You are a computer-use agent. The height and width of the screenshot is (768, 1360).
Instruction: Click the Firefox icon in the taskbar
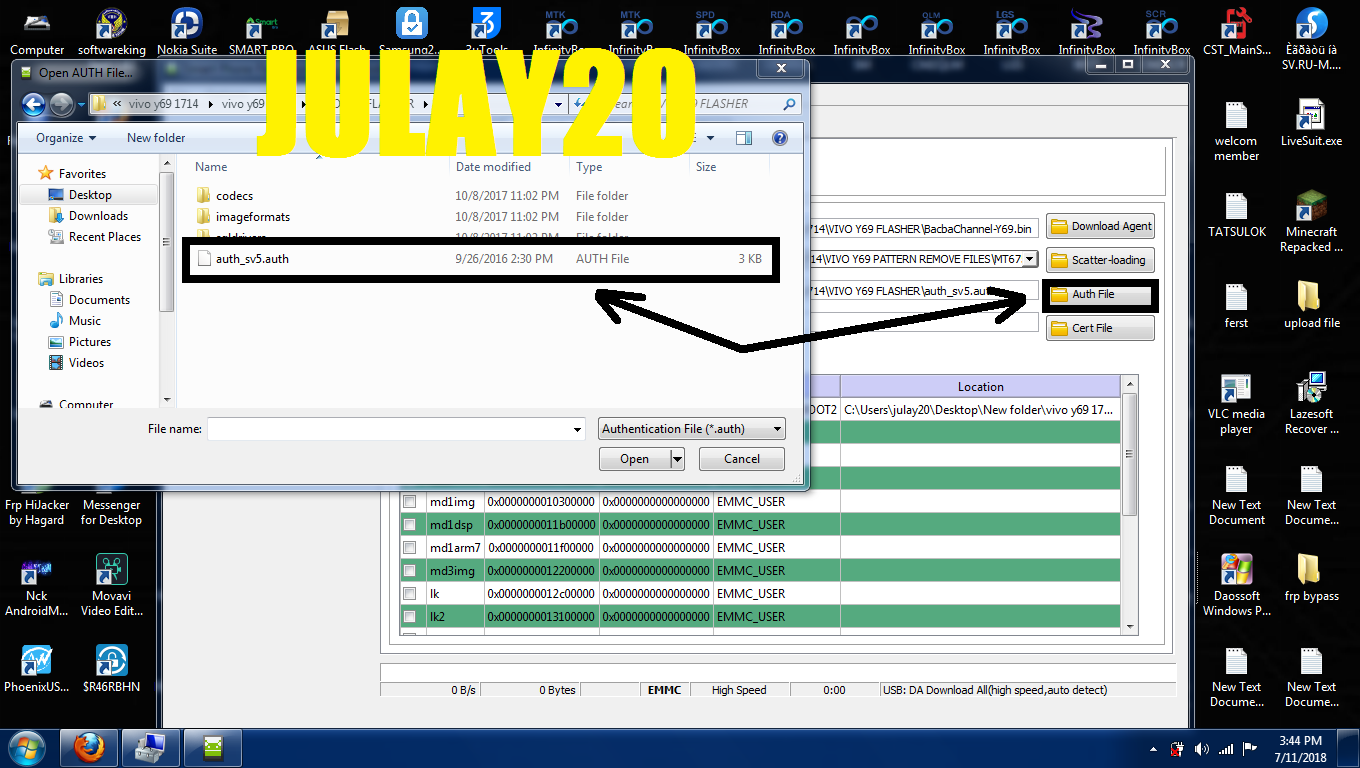[89, 747]
